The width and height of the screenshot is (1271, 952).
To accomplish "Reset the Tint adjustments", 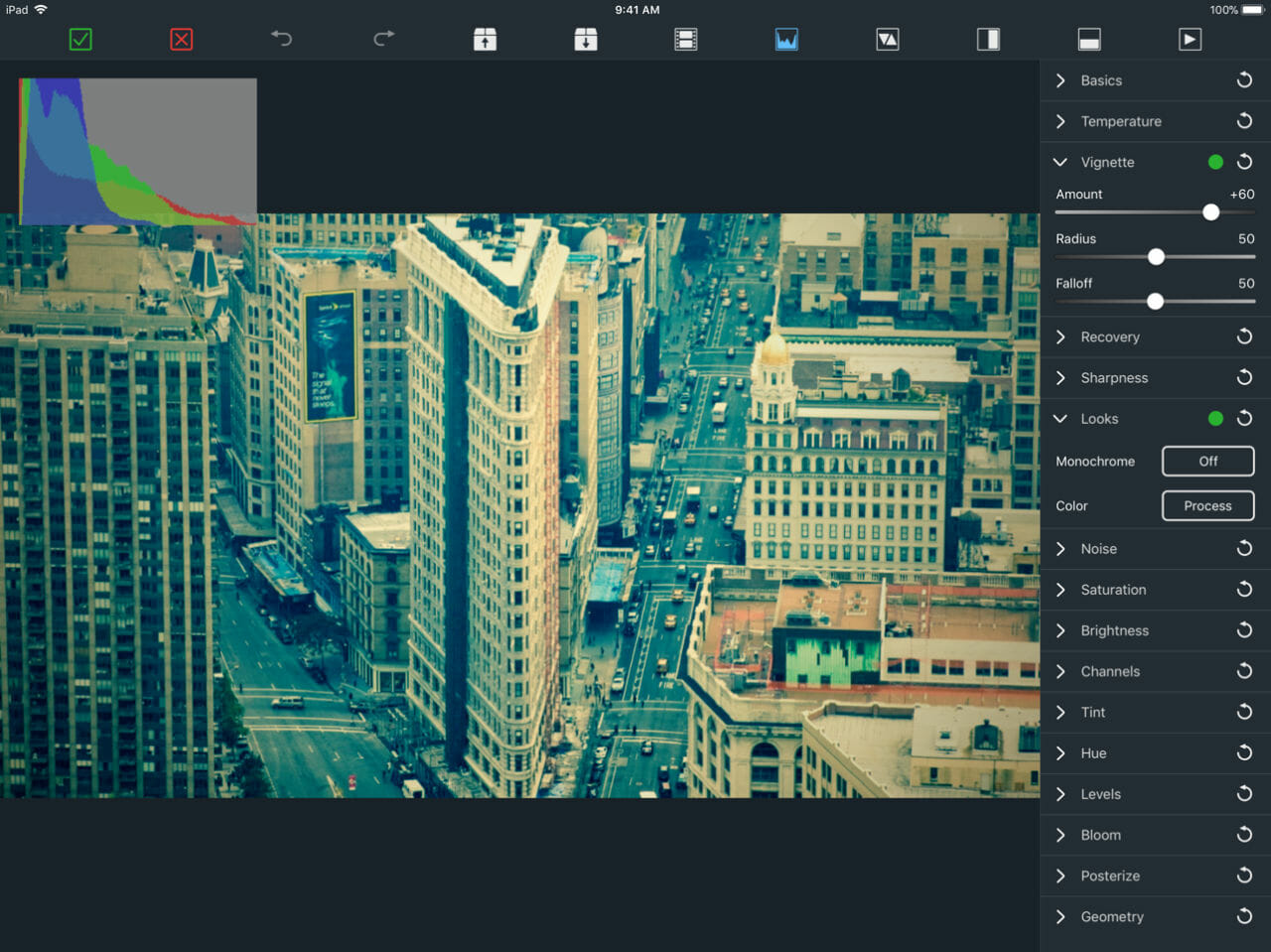I will click(x=1244, y=712).
